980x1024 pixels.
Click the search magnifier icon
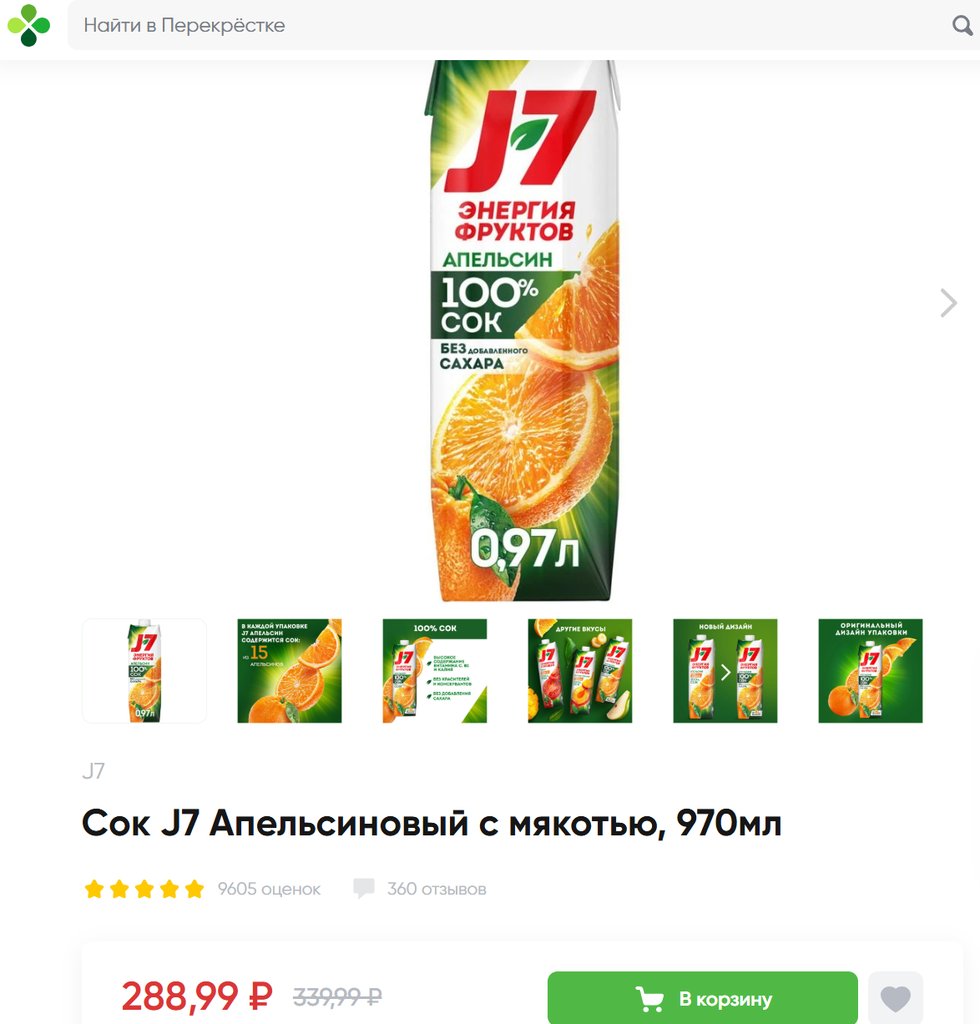(x=962, y=25)
